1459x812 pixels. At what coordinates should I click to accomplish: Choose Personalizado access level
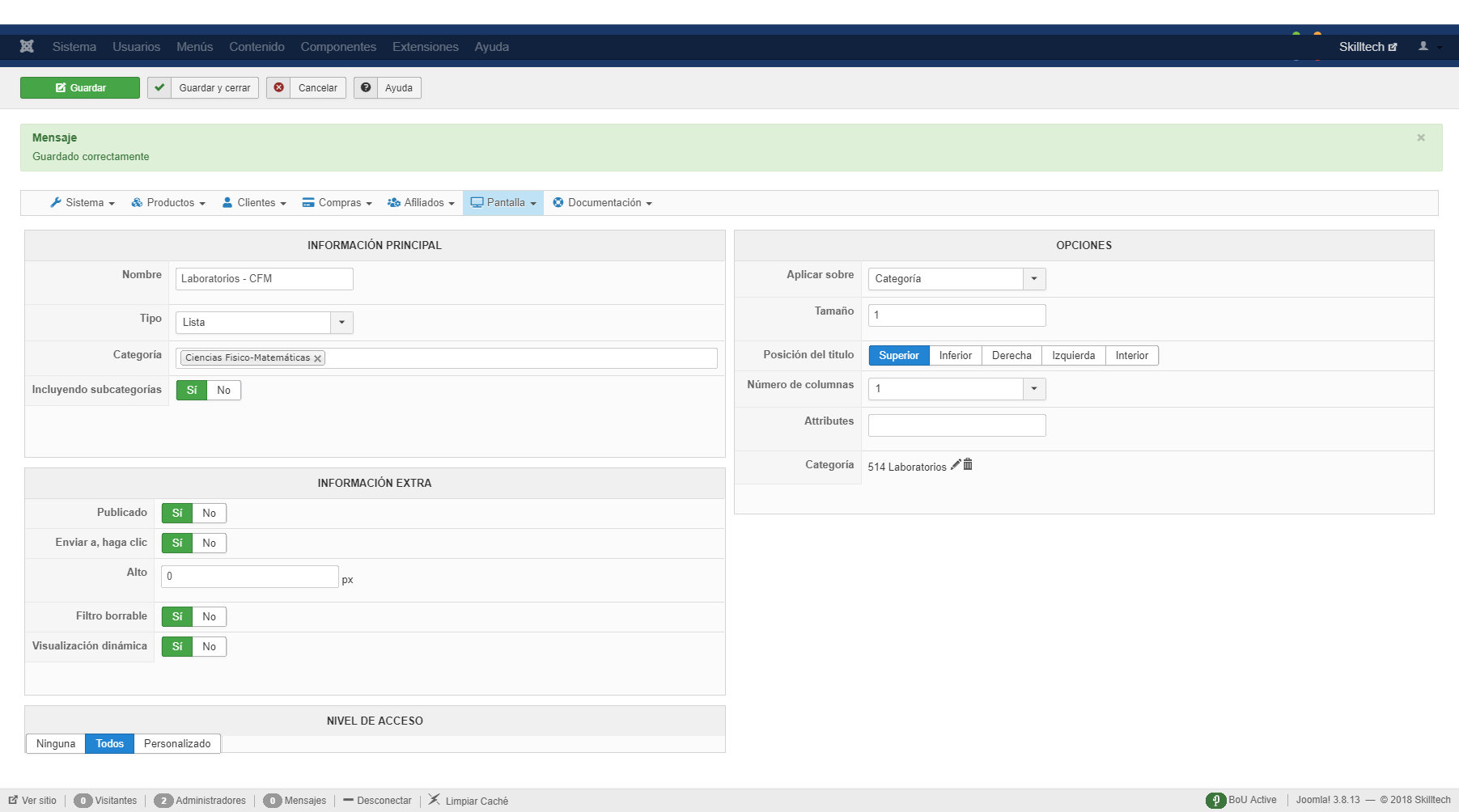click(x=177, y=743)
